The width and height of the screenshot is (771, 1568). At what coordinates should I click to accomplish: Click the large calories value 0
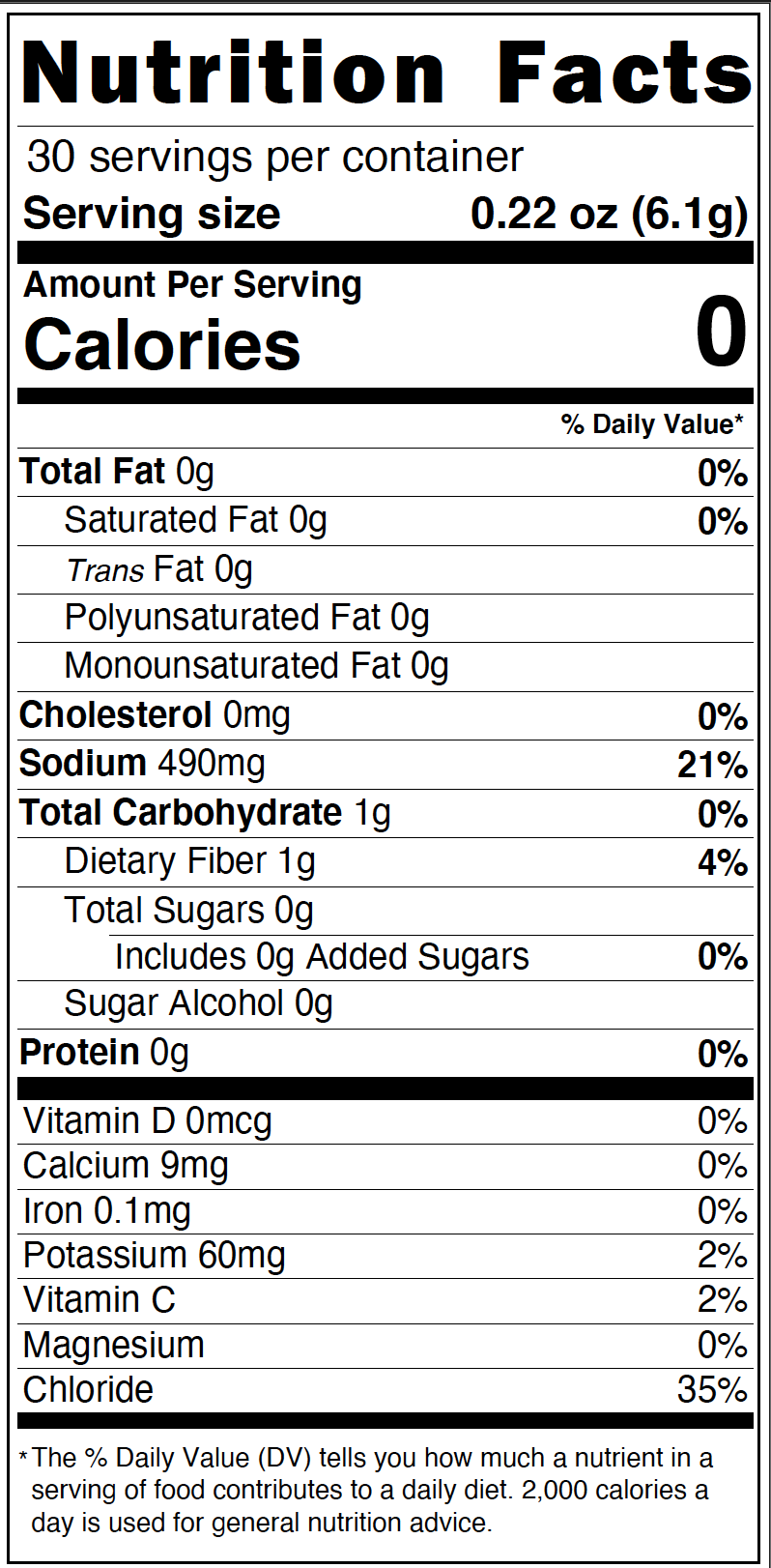coord(721,334)
